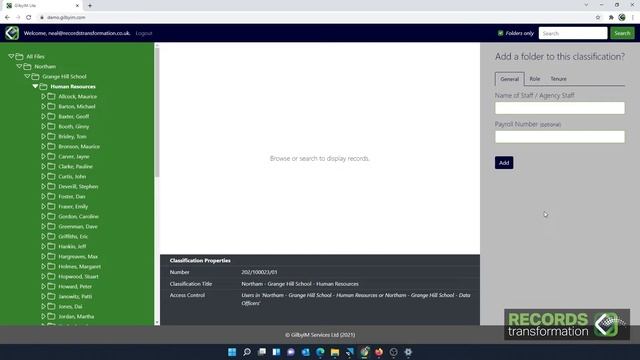Click the Logout link

(144, 33)
